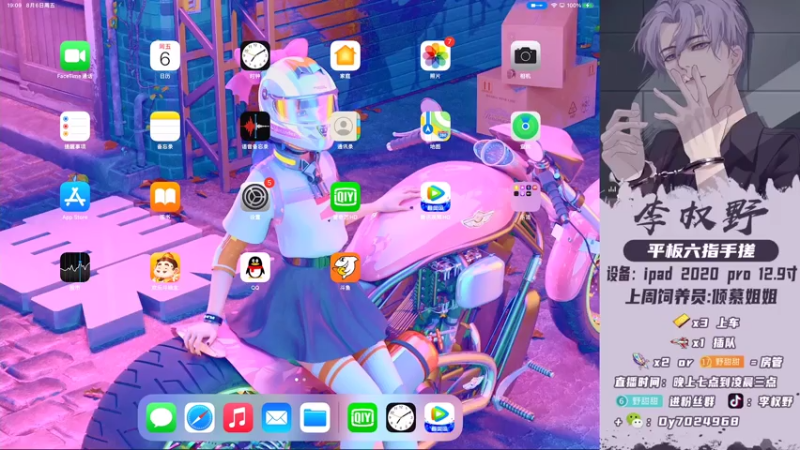The image size is (800, 450).
Task: Open the recent Clock app in dock
Action: [x=401, y=417]
